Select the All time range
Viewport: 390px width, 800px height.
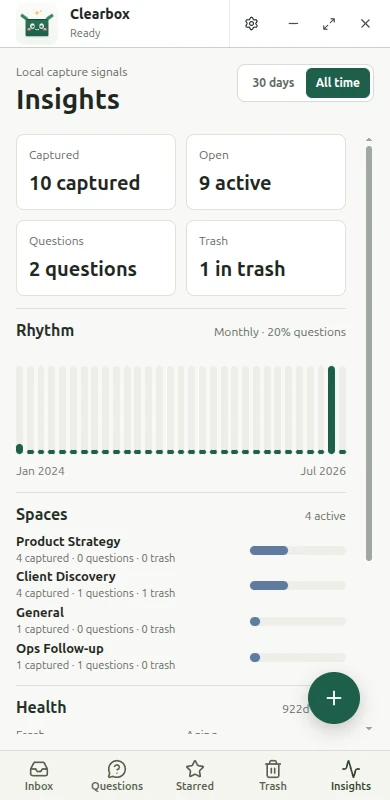[338, 83]
